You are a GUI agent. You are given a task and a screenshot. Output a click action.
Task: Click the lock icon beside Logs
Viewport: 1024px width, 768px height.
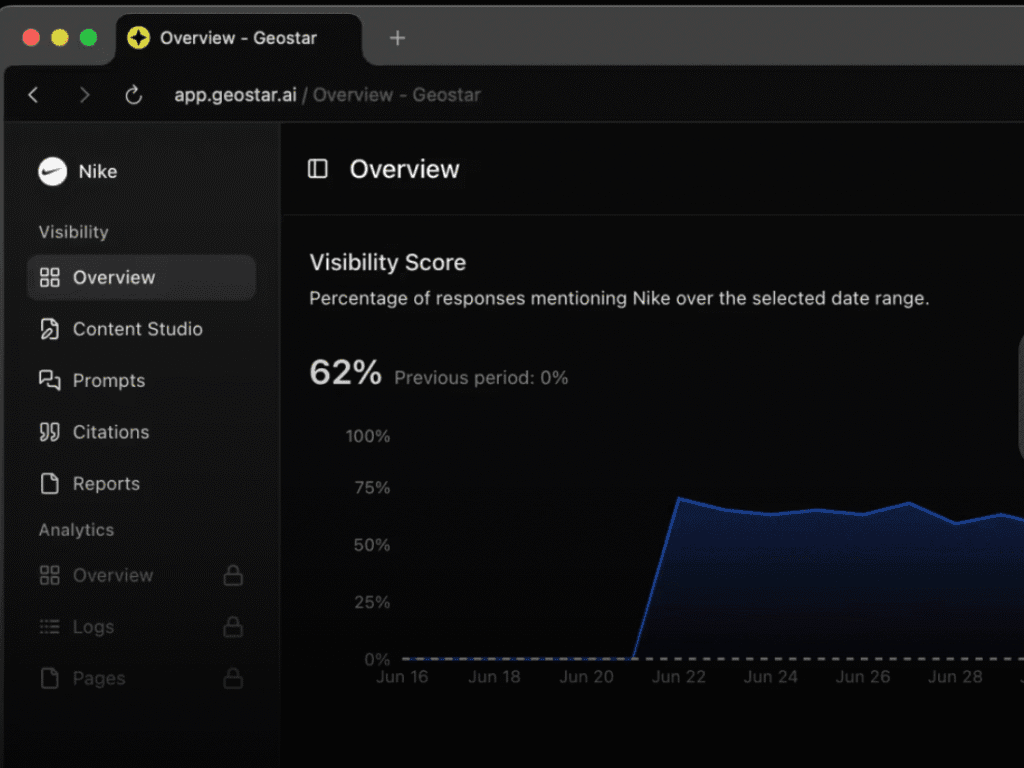(233, 627)
